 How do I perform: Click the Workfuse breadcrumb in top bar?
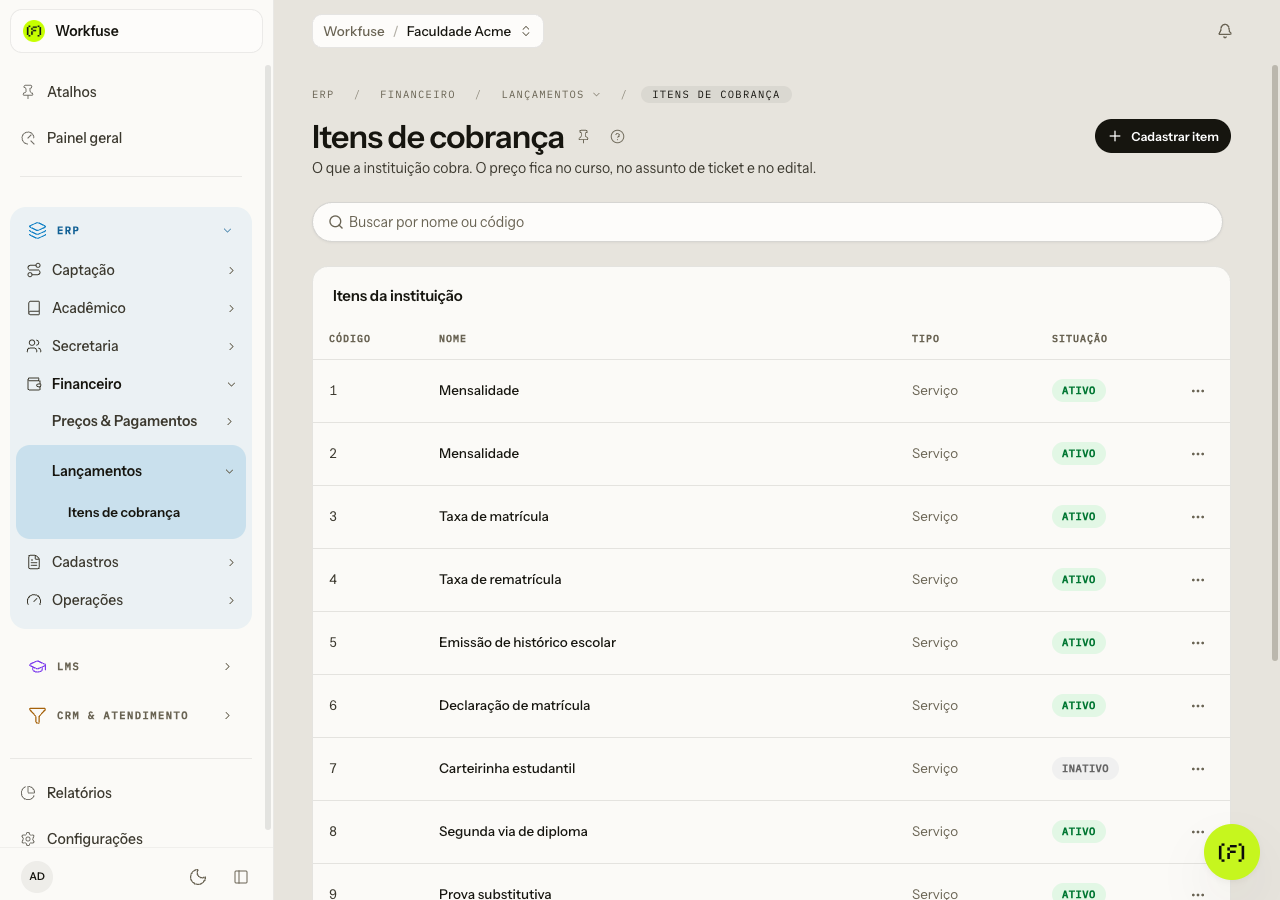tap(354, 31)
